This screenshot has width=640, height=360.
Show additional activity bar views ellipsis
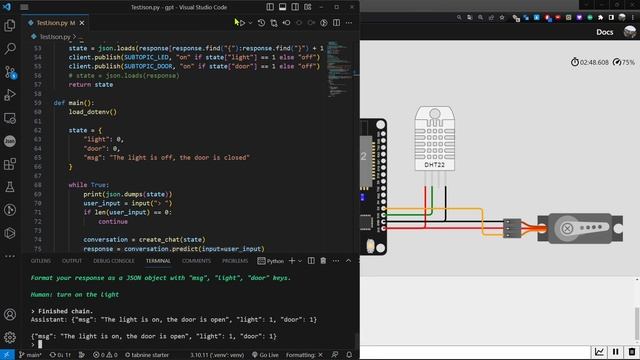[9, 256]
